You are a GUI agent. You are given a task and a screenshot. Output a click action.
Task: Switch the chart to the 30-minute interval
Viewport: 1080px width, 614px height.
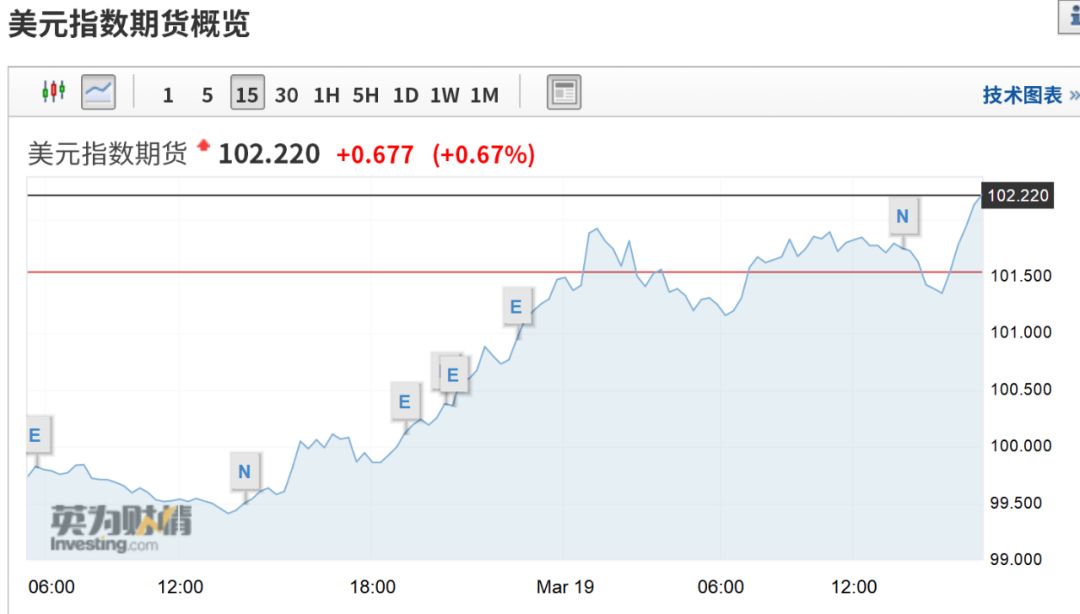point(286,95)
